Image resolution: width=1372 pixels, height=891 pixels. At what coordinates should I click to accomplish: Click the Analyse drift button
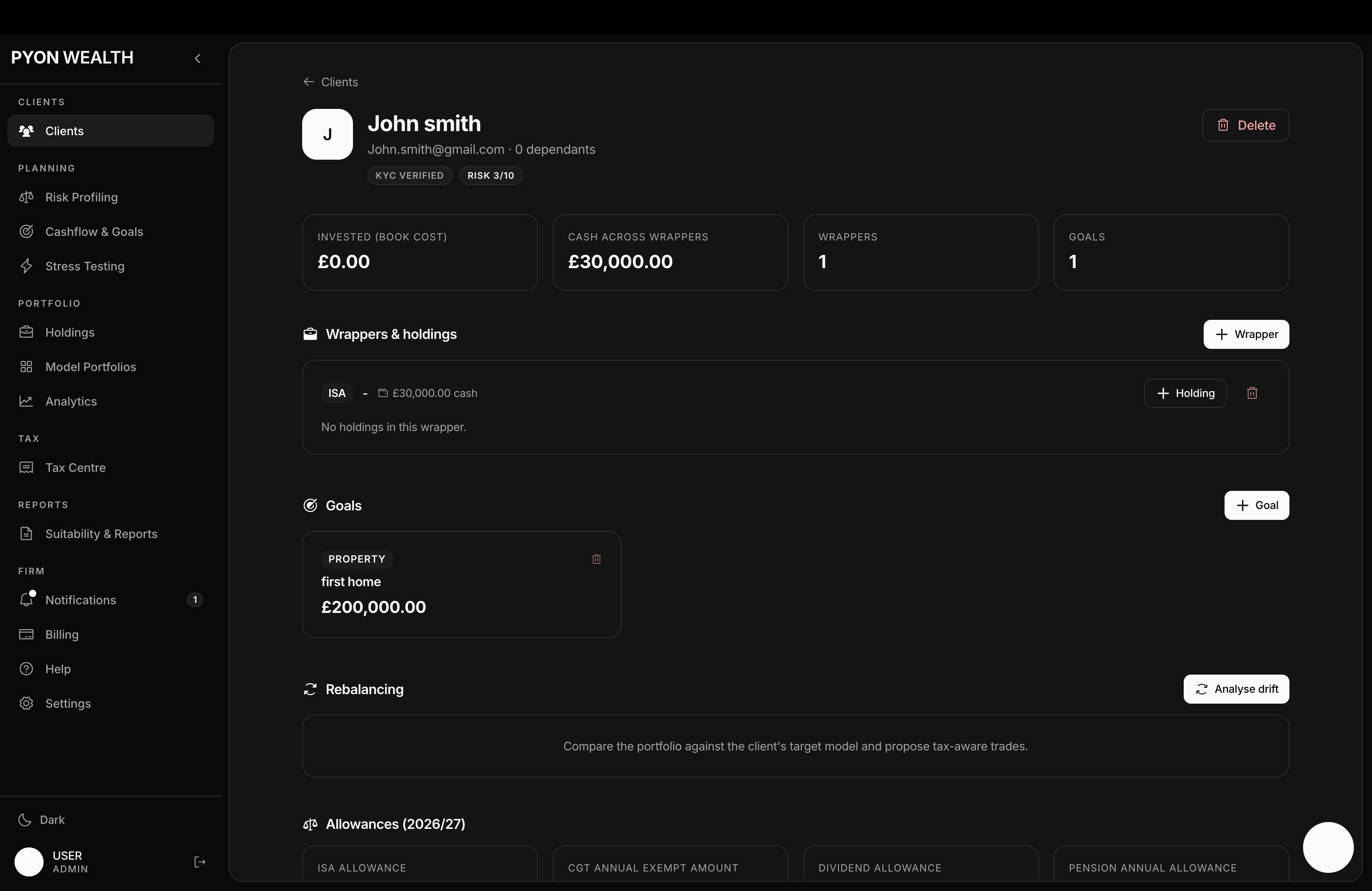(x=1236, y=689)
